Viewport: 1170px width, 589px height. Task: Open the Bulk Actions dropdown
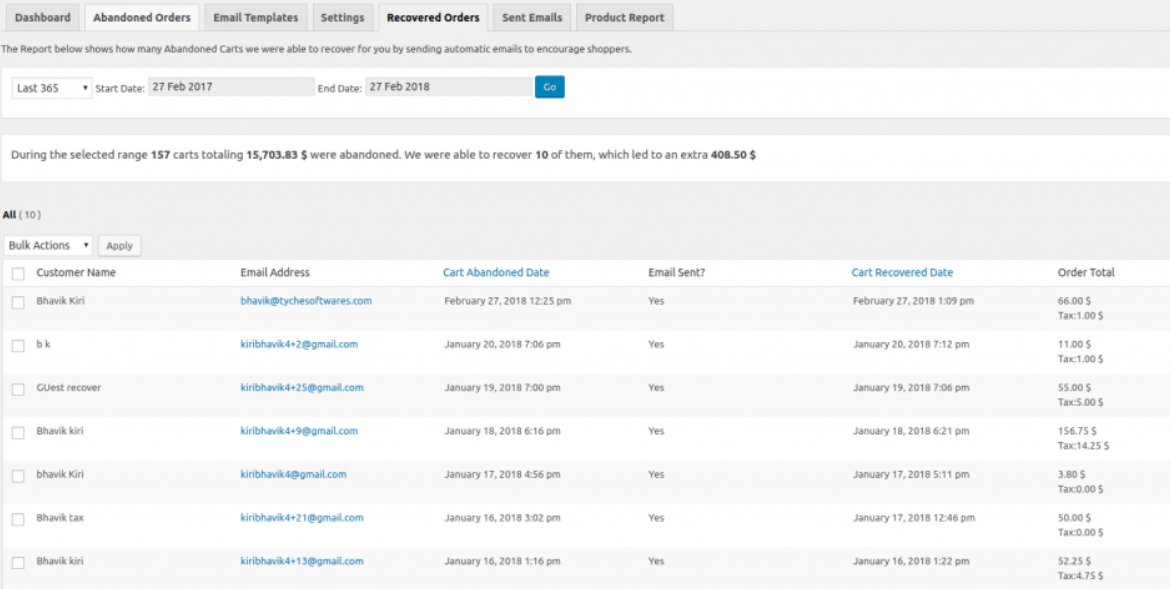[x=48, y=245]
